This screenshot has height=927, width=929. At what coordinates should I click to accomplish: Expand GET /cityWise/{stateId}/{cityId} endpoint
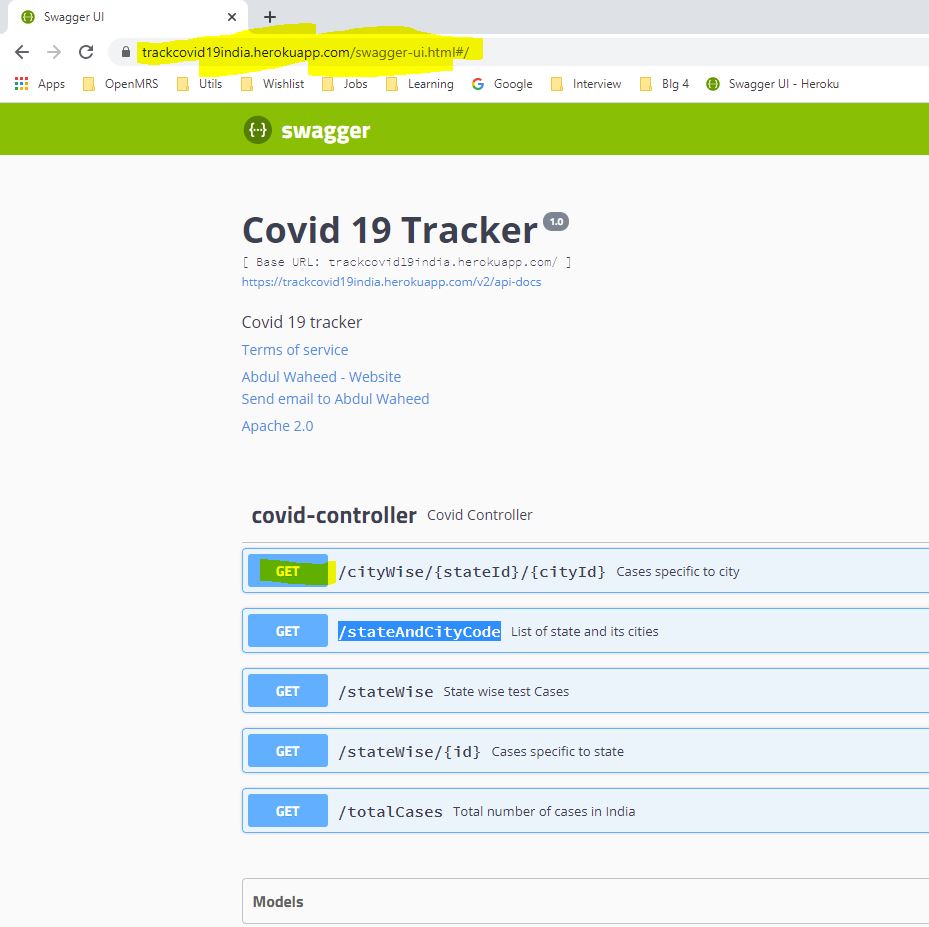pos(585,571)
